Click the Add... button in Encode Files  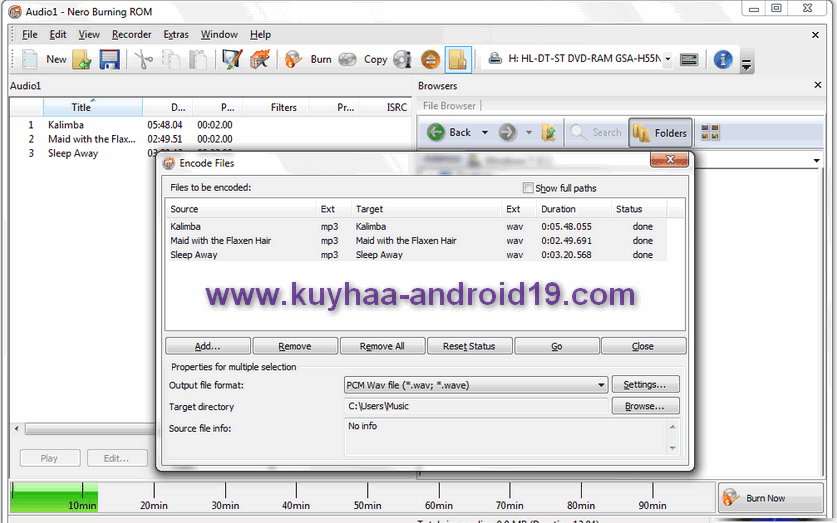pyautogui.click(x=208, y=346)
